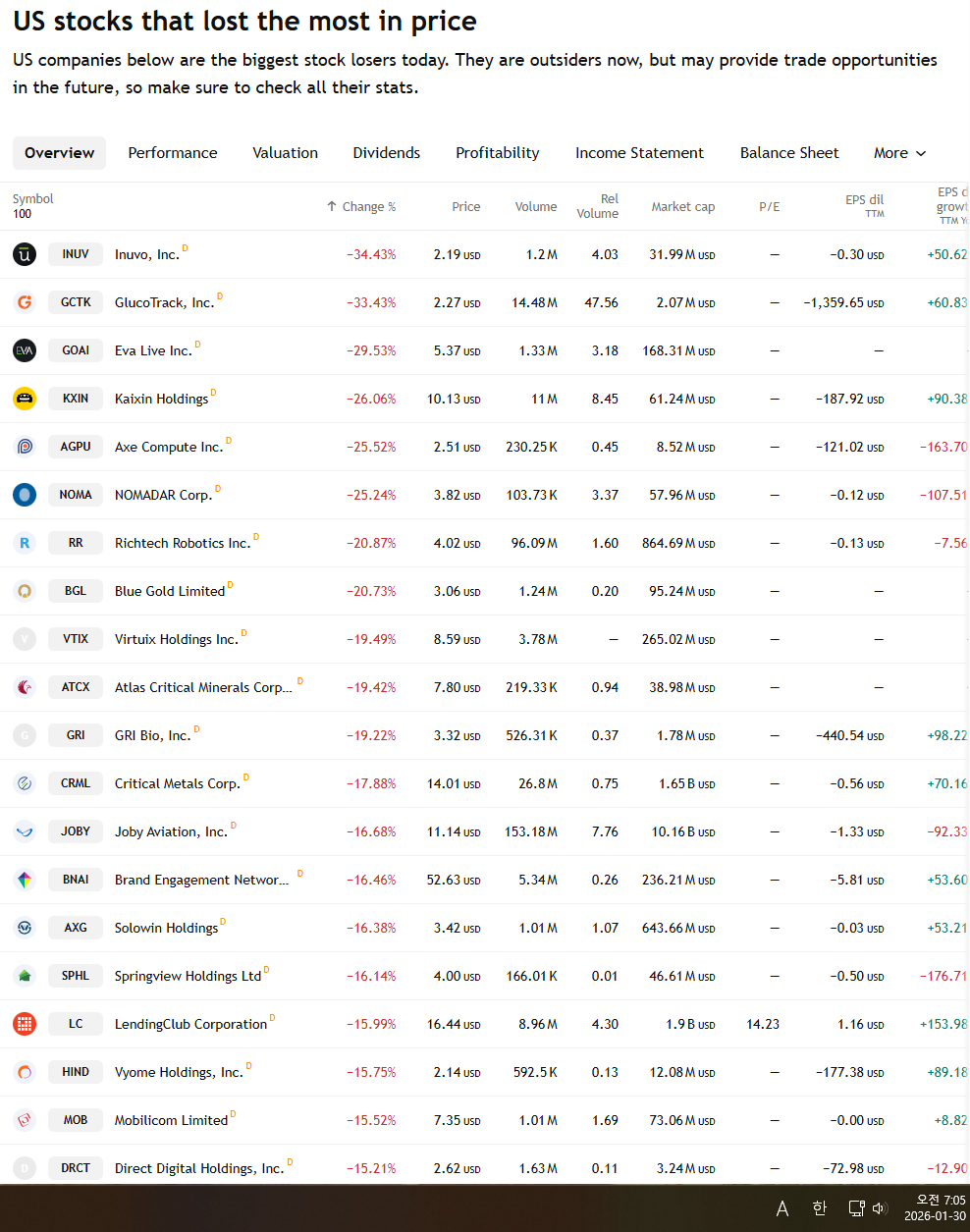Click the 47.56 relative volume value
The height and width of the screenshot is (1232, 970).
(x=602, y=302)
